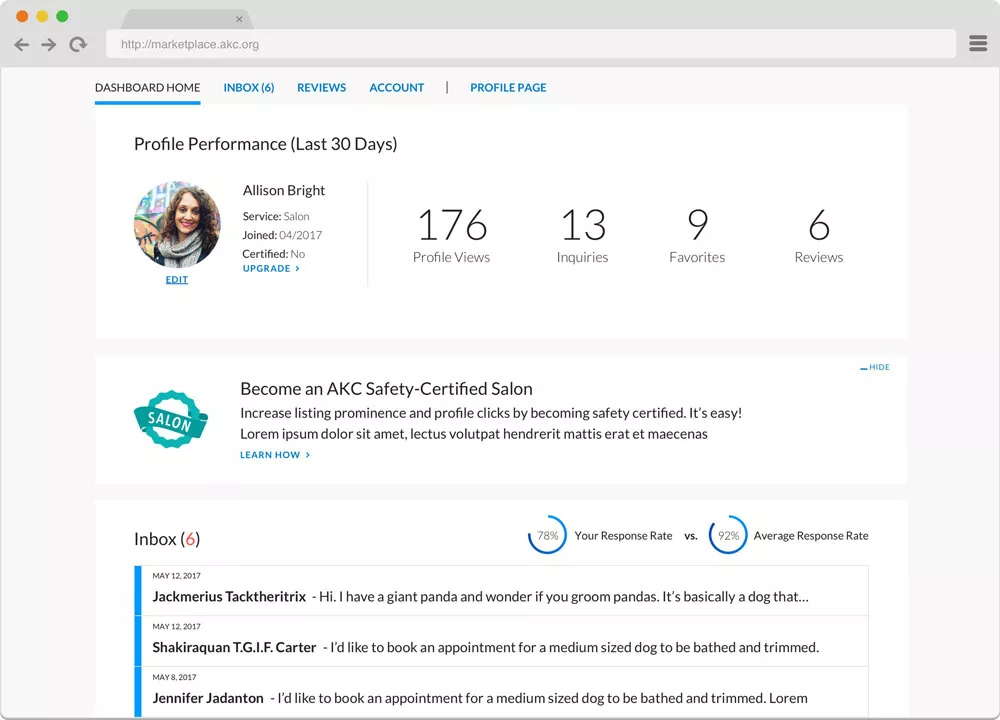This screenshot has height=720, width=1000.
Task: Open the Profile Page link
Action: 508,88
